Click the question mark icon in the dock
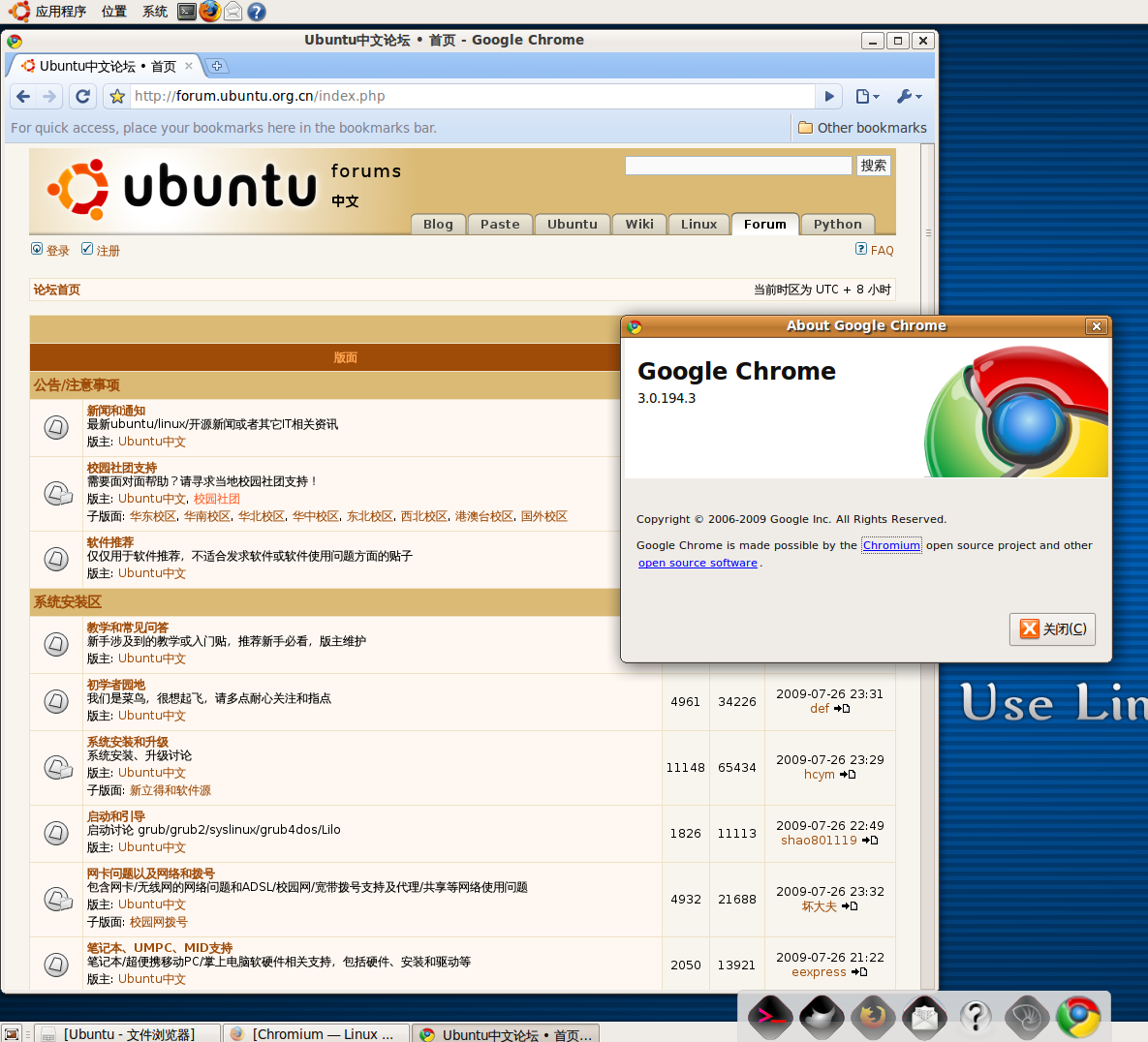Viewport: 1148px width, 1042px height. (976, 1017)
